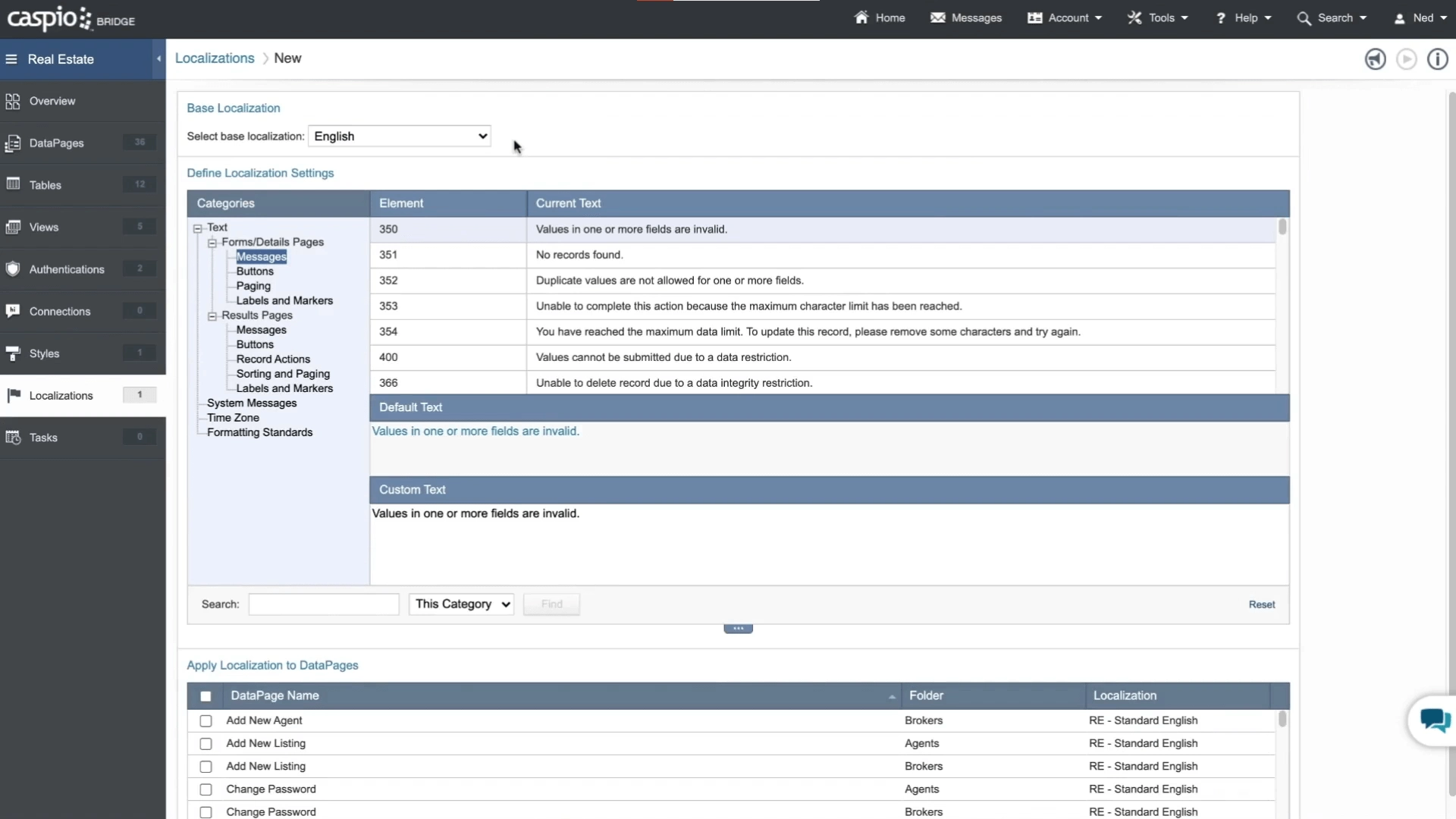Click the Ned user profile icon

[1399, 18]
